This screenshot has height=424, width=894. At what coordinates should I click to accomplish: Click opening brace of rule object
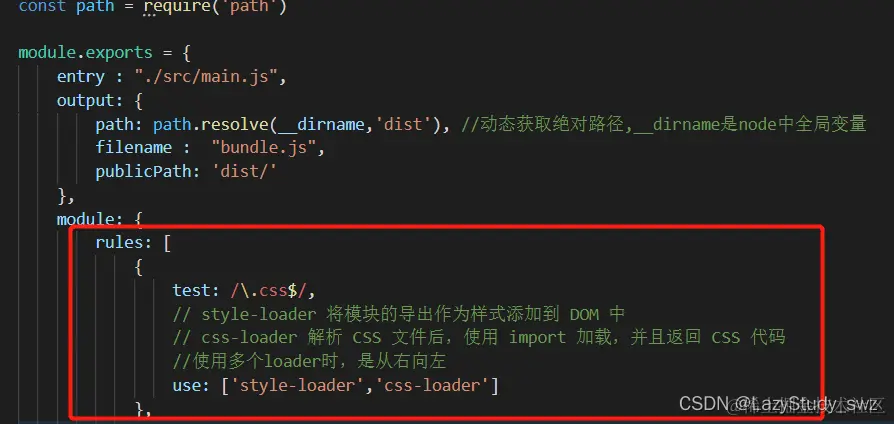pos(139,267)
